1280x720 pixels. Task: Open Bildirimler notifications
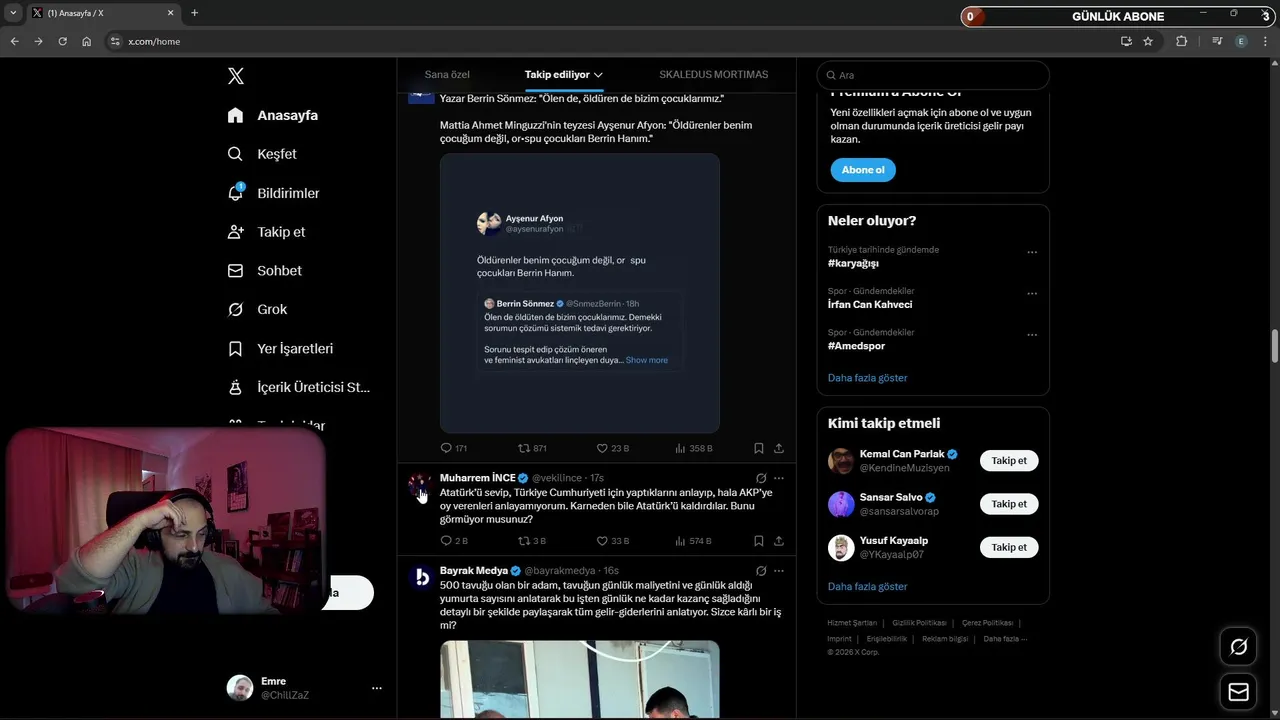tap(273, 193)
